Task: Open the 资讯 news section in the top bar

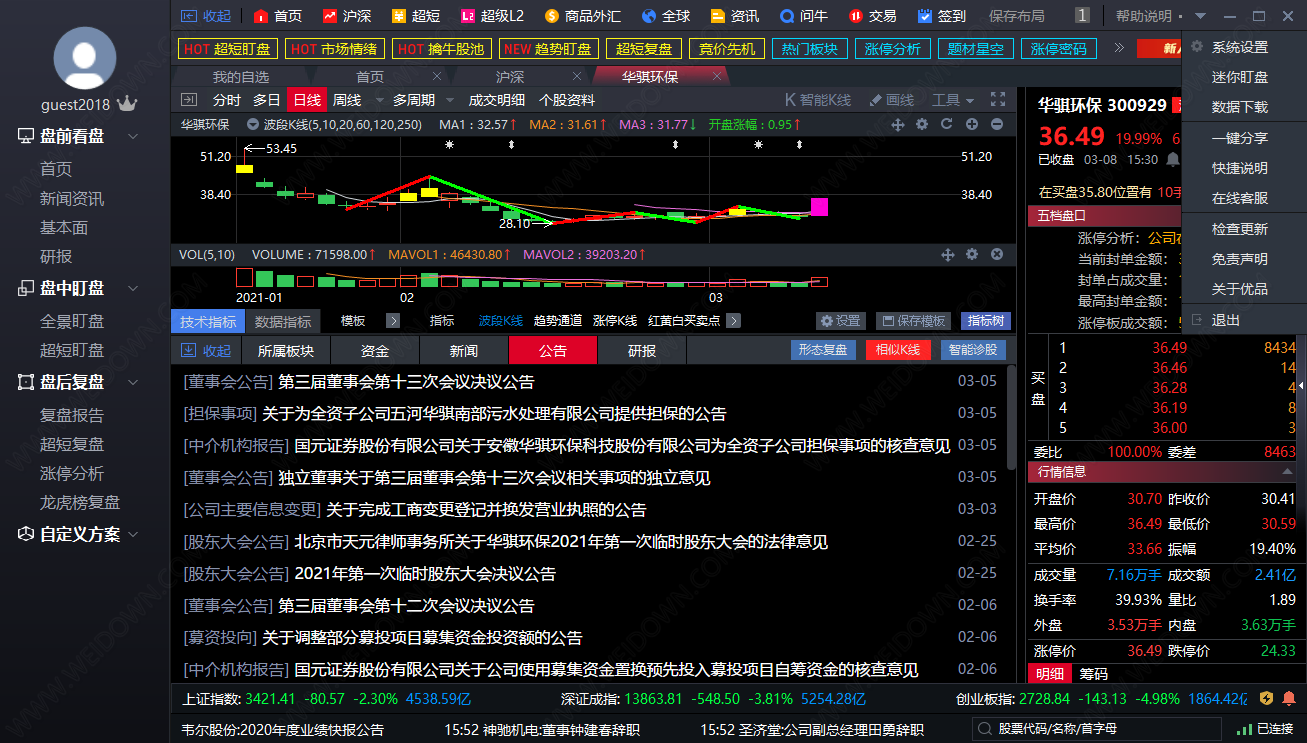Action: pos(734,16)
